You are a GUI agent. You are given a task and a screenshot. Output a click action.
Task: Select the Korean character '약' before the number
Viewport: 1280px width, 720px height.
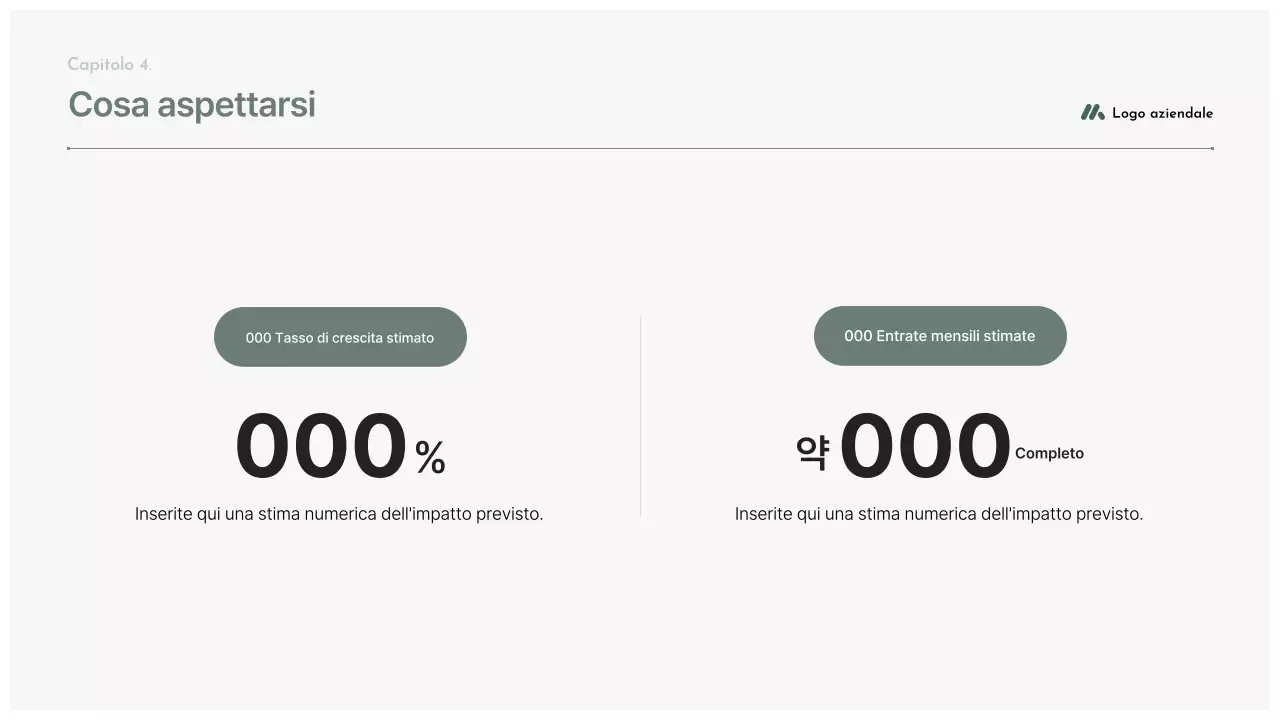[x=812, y=453]
